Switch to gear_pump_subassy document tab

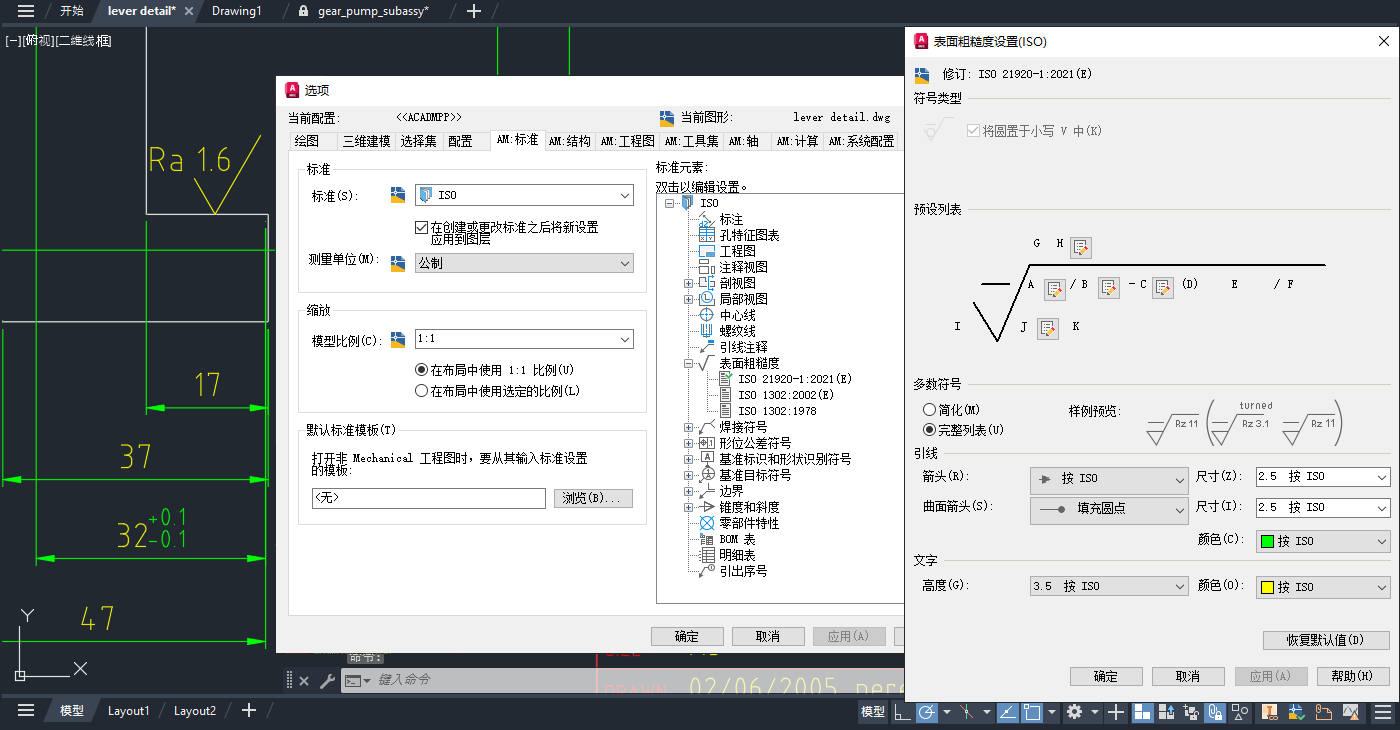click(x=373, y=11)
